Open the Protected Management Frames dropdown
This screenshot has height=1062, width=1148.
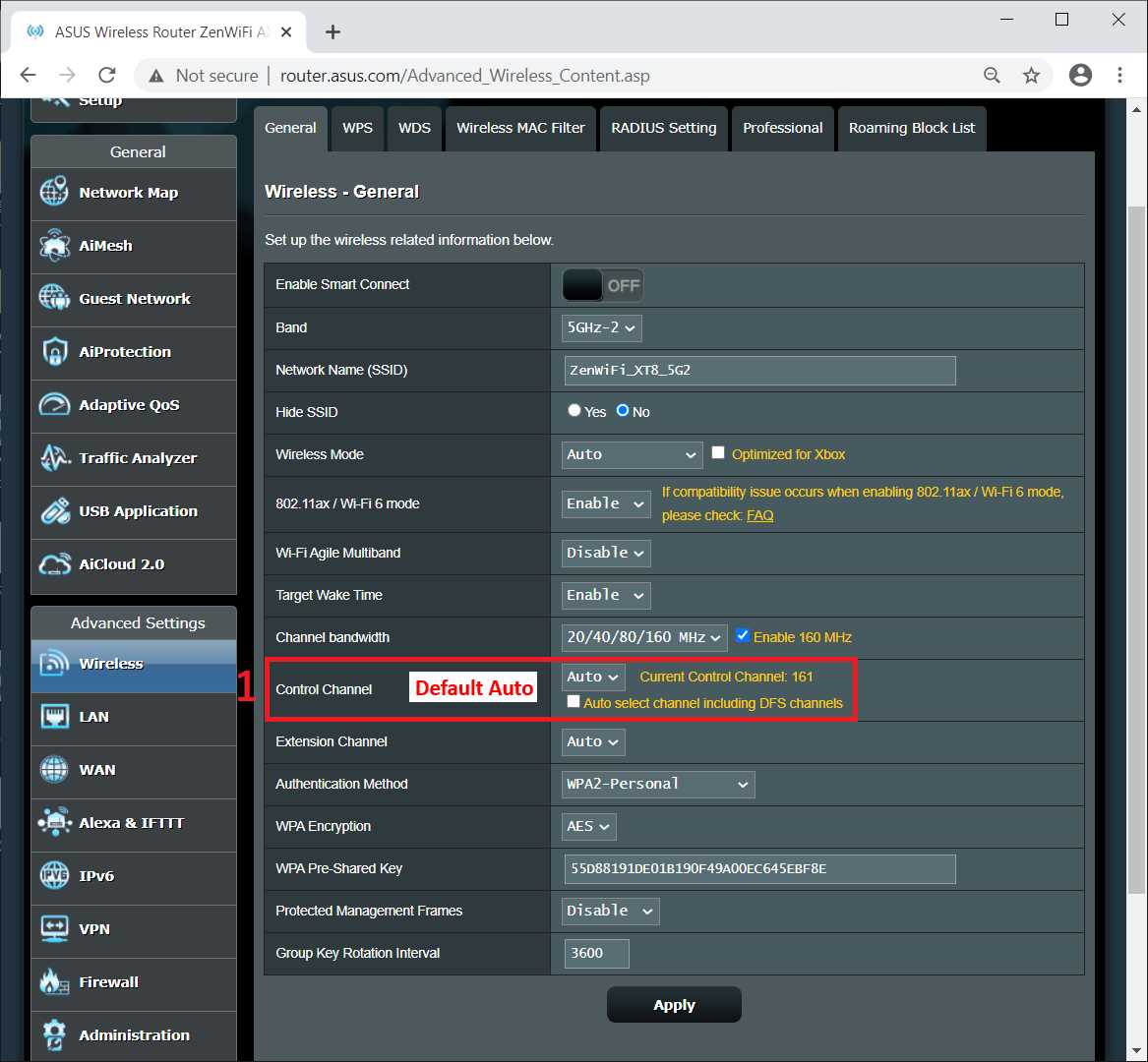tap(611, 912)
